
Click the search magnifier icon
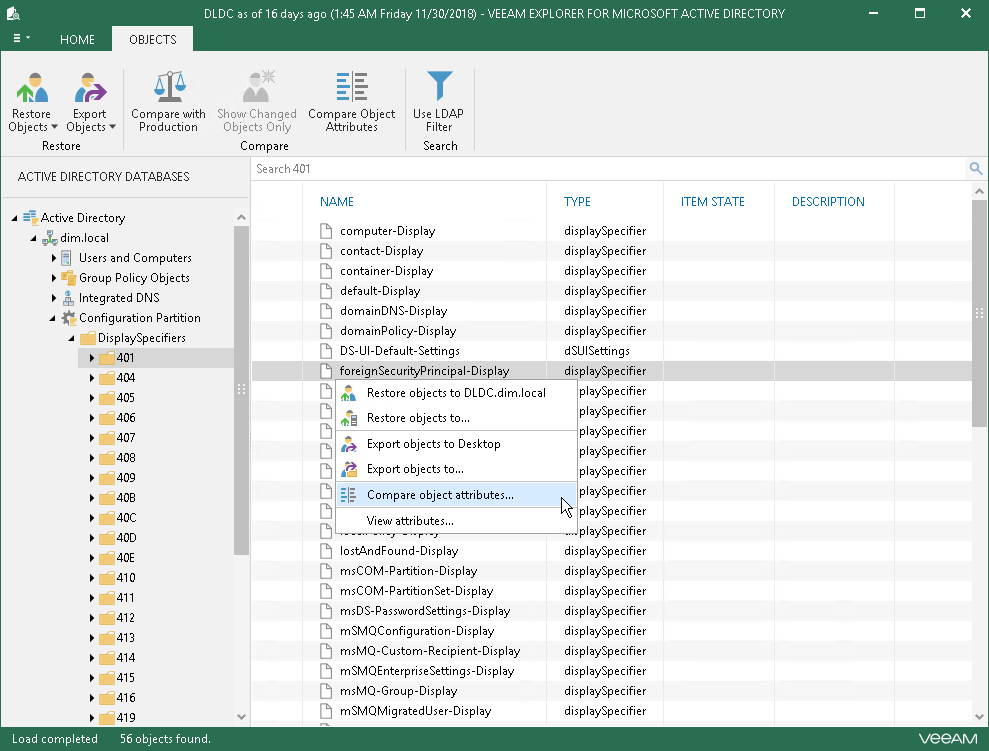click(x=975, y=168)
